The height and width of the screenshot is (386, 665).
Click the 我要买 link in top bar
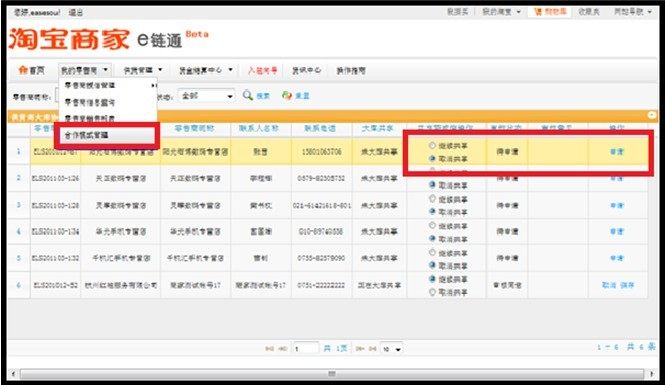458,12
